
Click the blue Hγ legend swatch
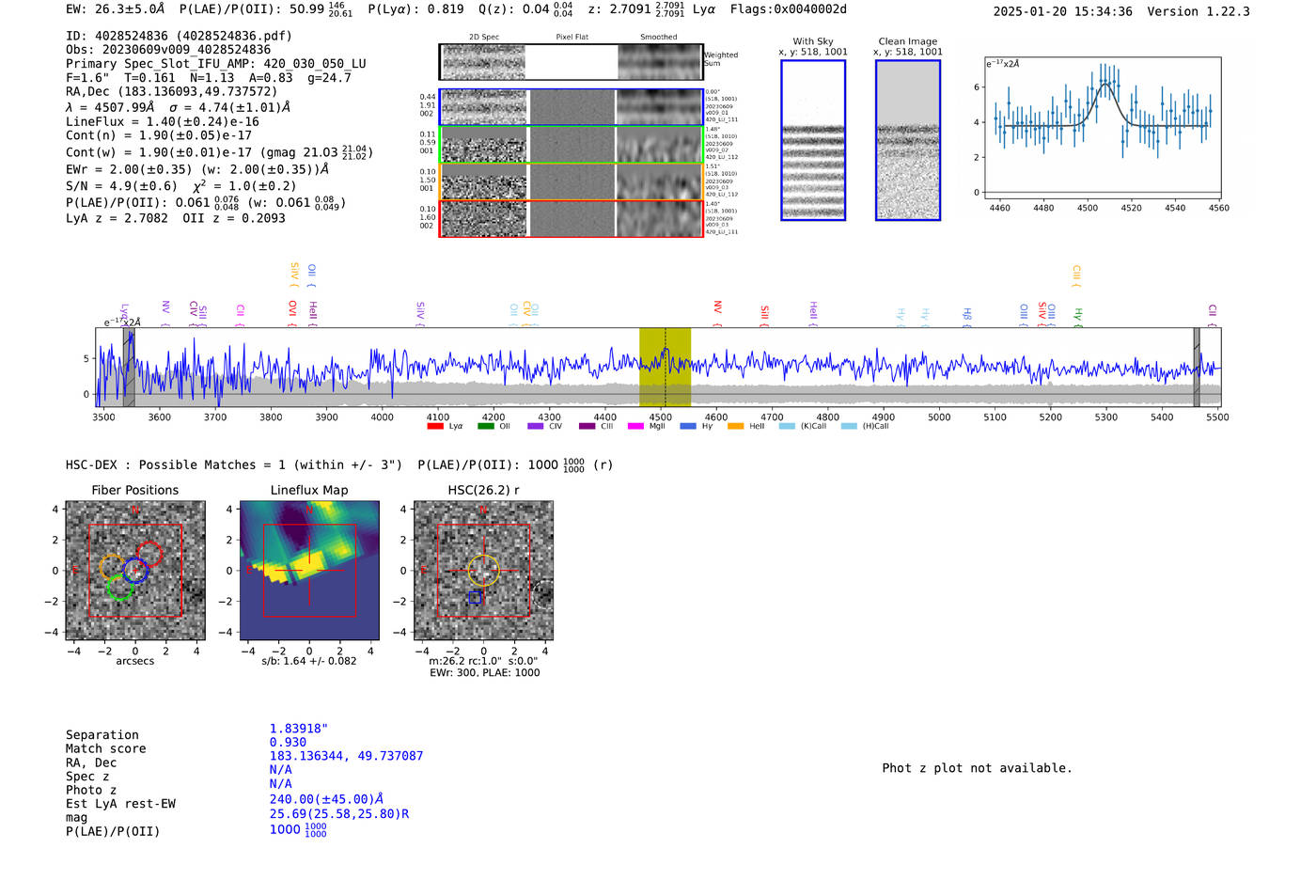688,426
